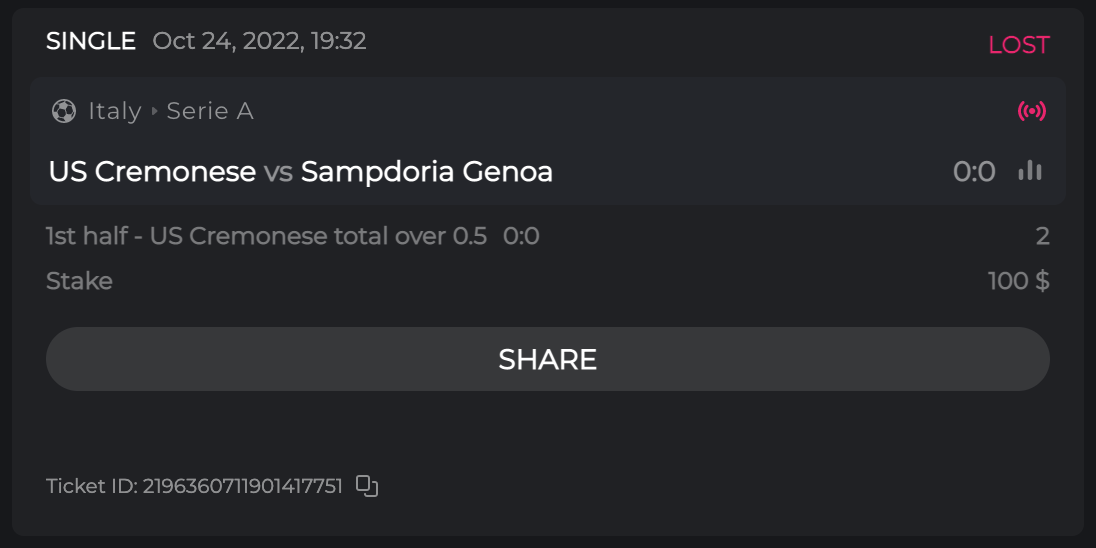Screen dimensions: 1096x548
Task: Click the 100 $ stake amount
Action: (x=1018, y=281)
